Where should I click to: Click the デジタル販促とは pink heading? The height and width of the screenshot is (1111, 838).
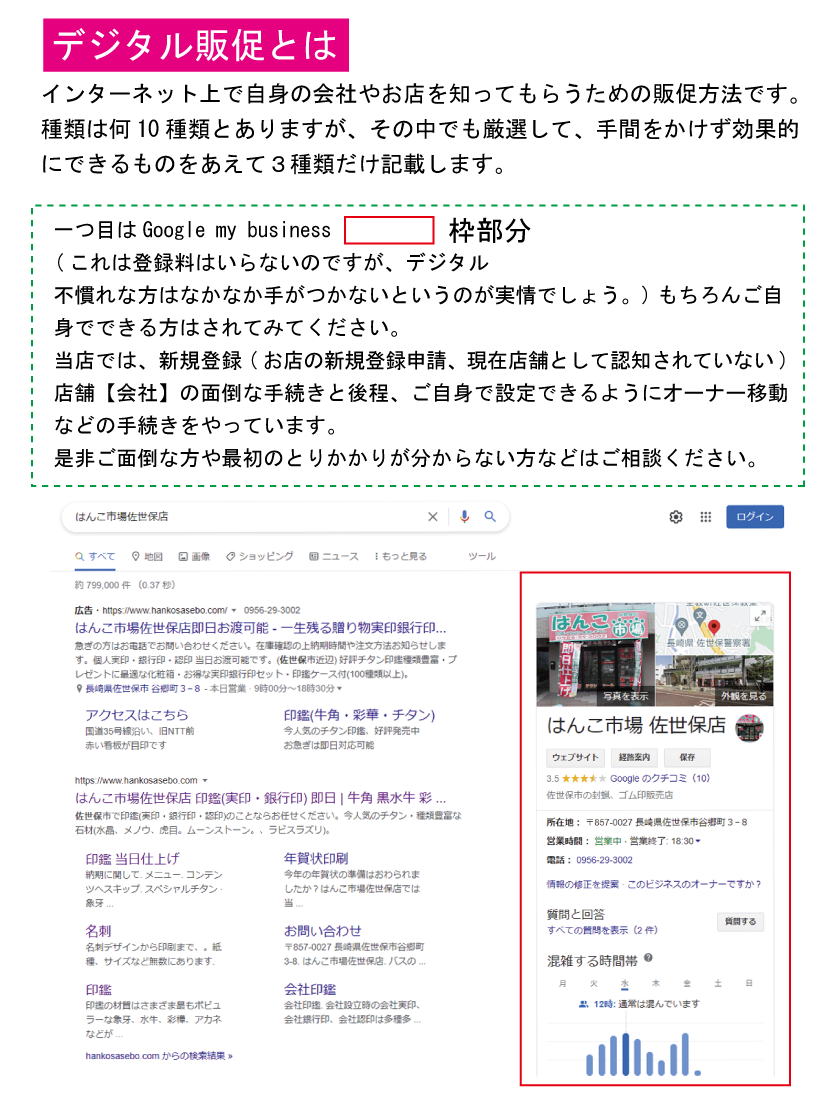pos(196,45)
